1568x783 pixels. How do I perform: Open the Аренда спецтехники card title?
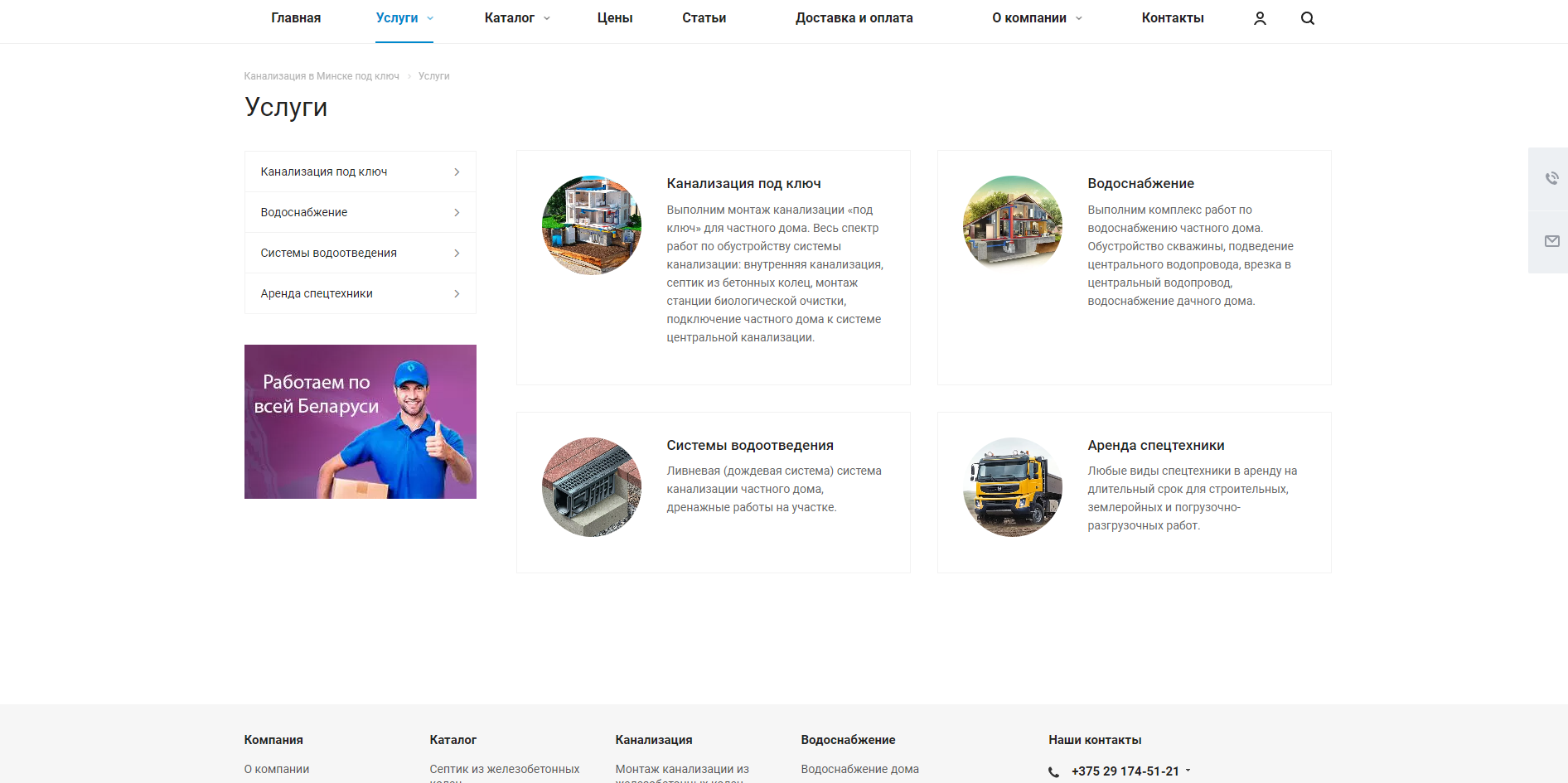(x=1156, y=446)
